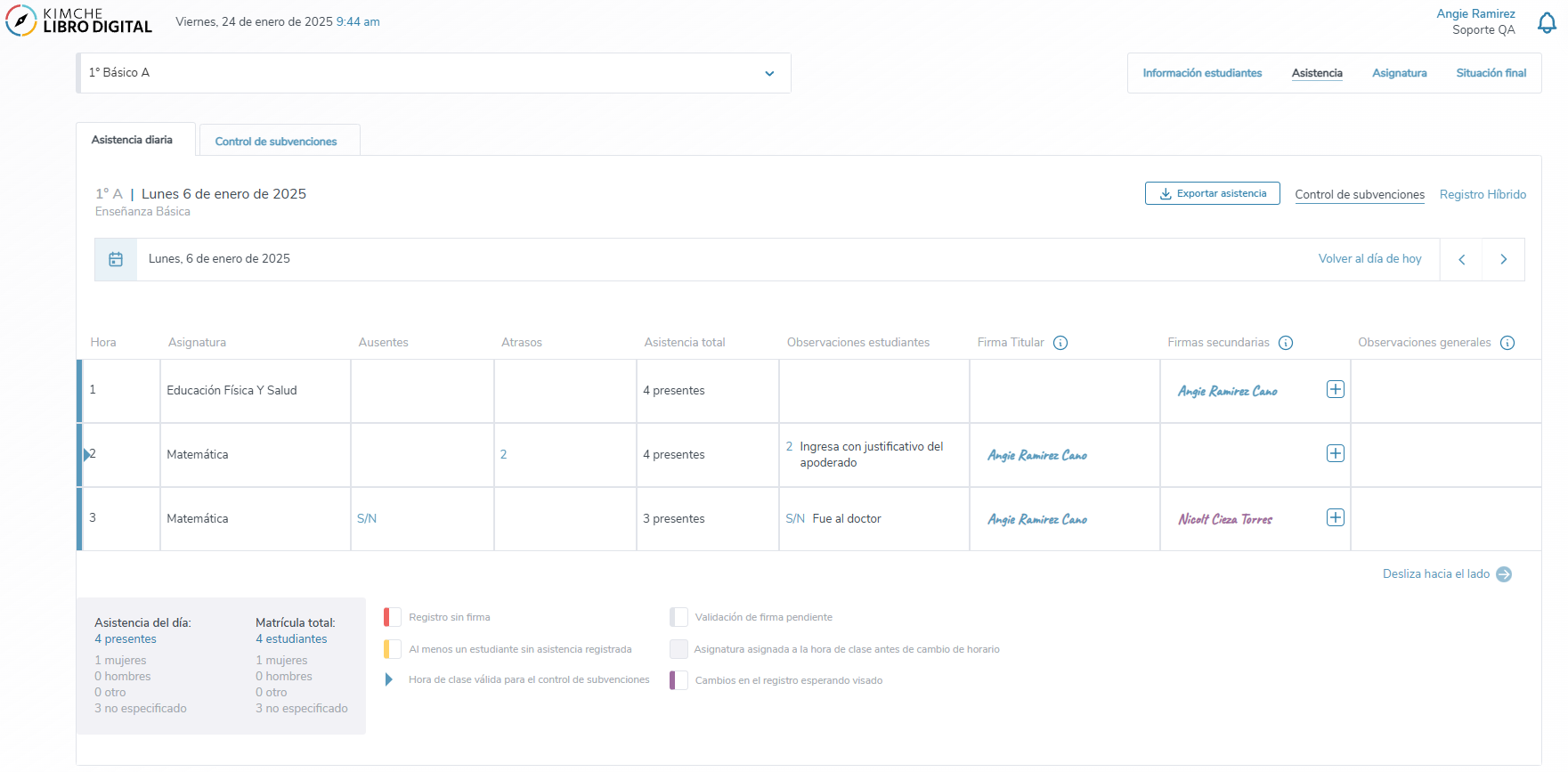The width and height of the screenshot is (1568, 772).
Task: Click the Validación de firma pendiente swatch
Action: coord(678,617)
